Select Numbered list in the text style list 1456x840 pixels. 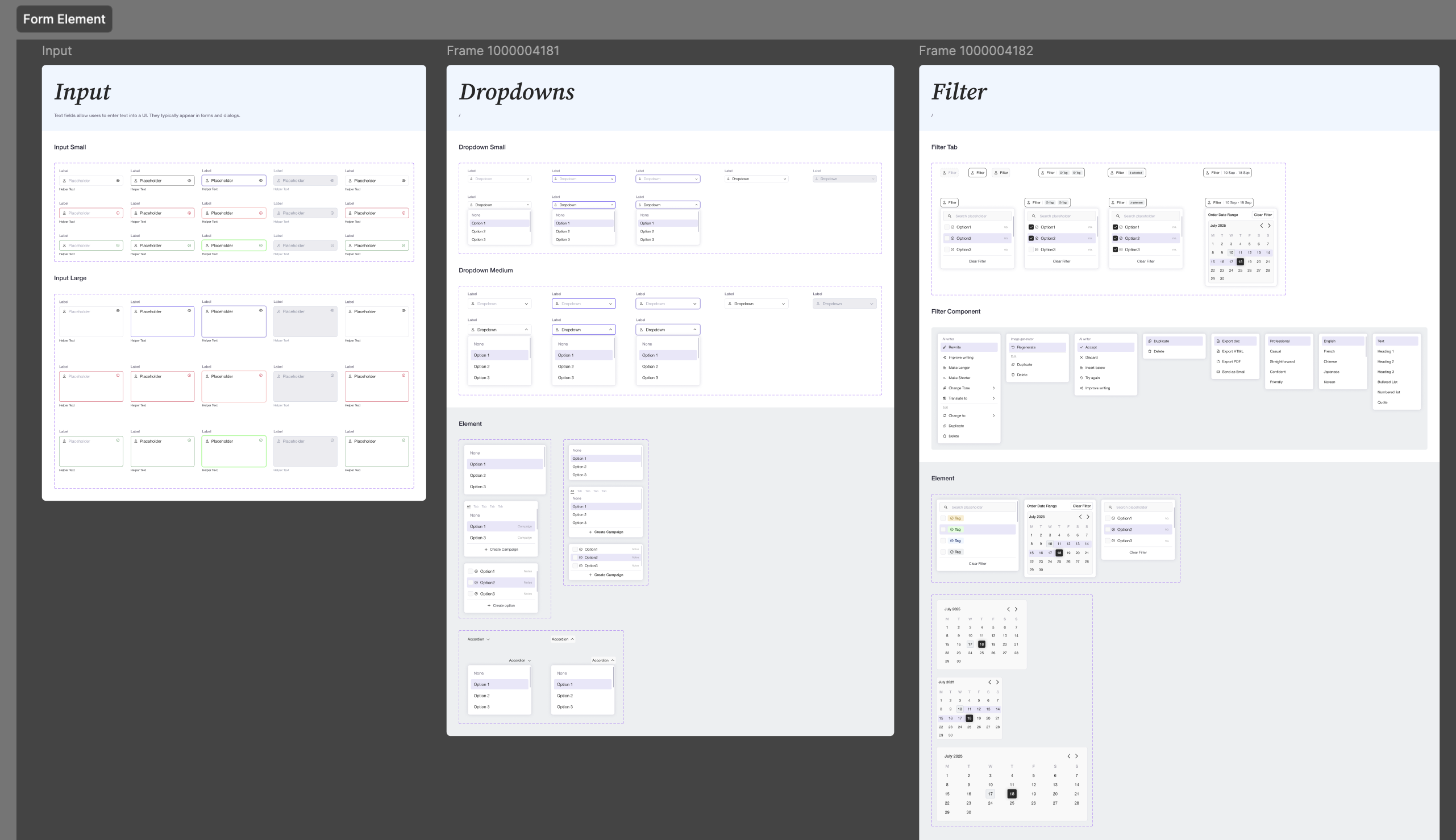1396,392
